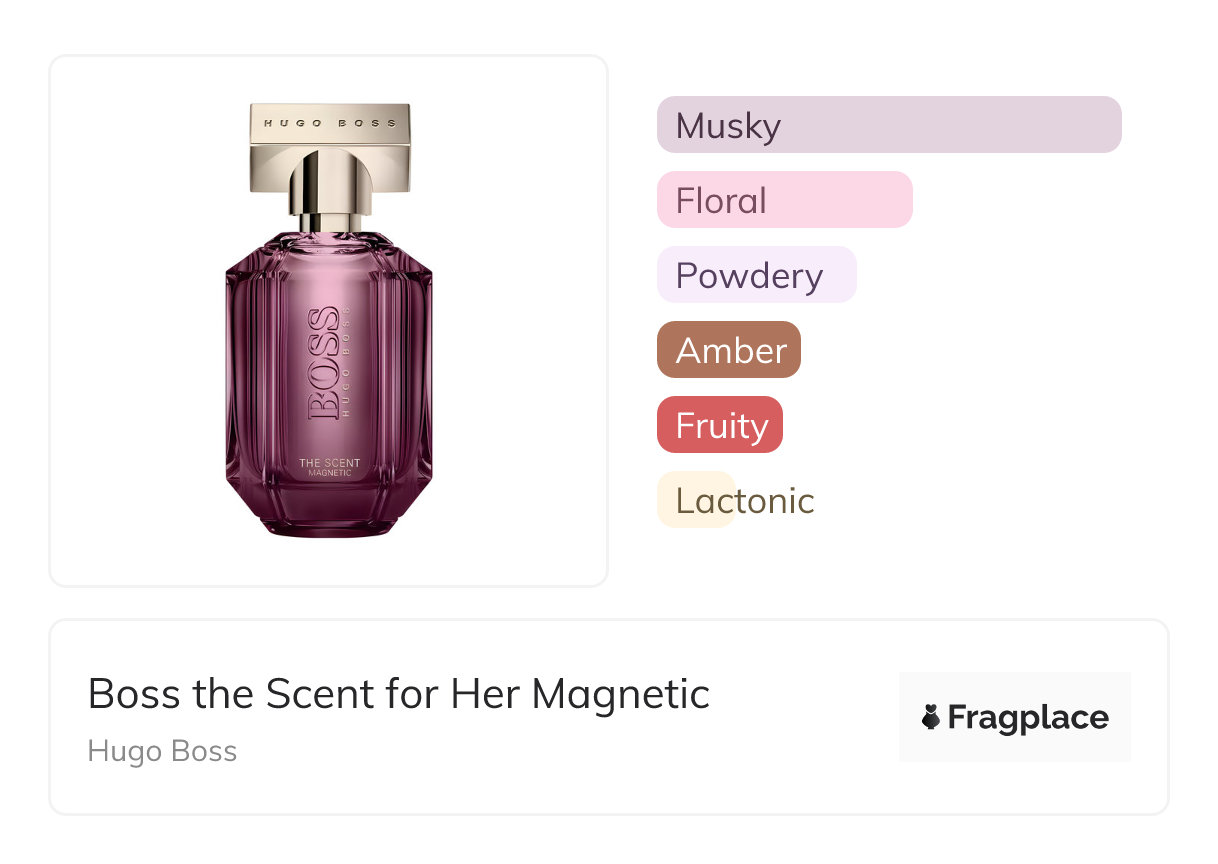This screenshot has height=864, width=1218.
Task: Click the MAGNETIC word on bottle label
Action: (329, 473)
